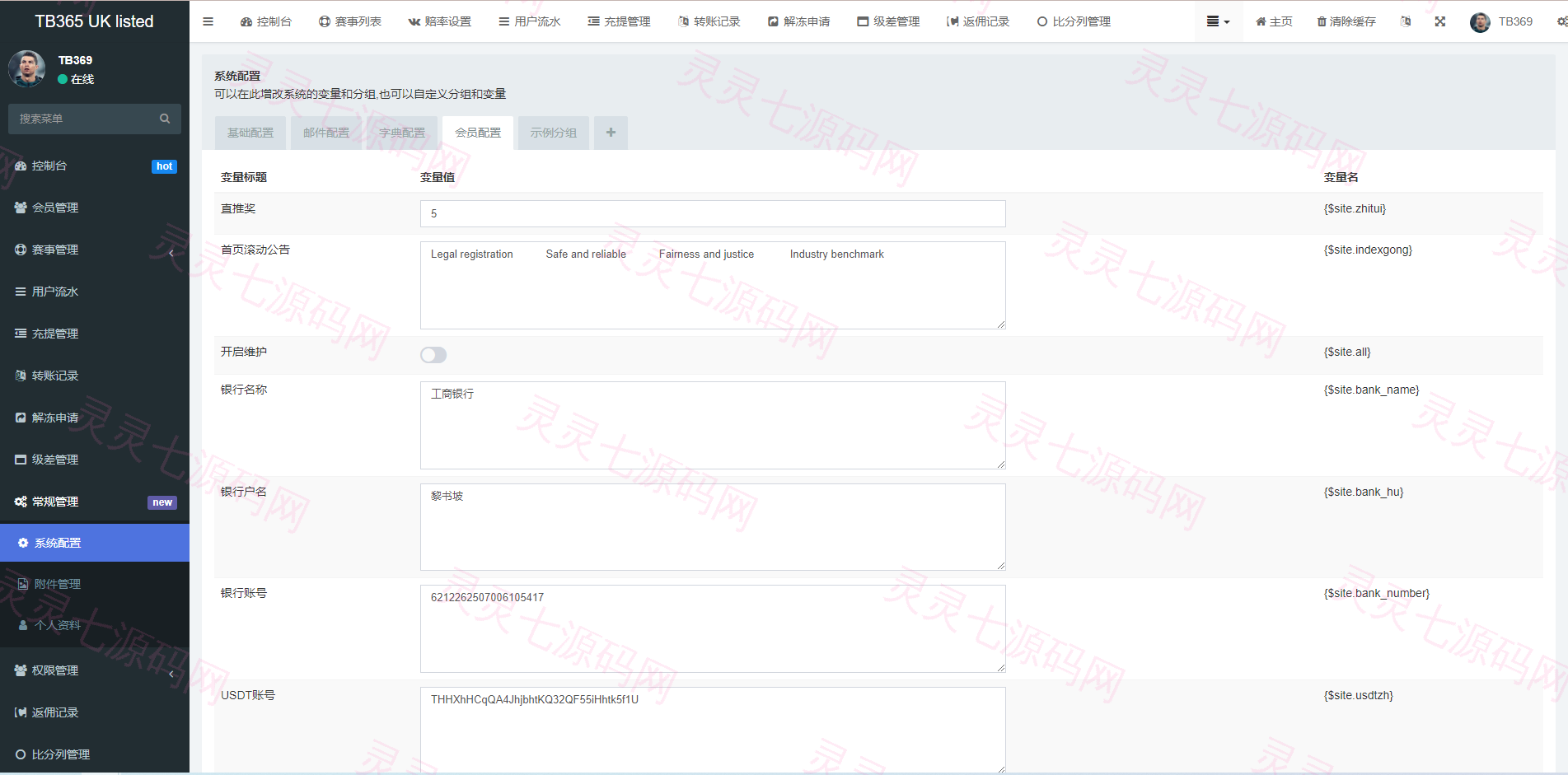1568x775 pixels.
Task: Expand 权限管理 in the sidebar
Action: [x=95, y=670]
